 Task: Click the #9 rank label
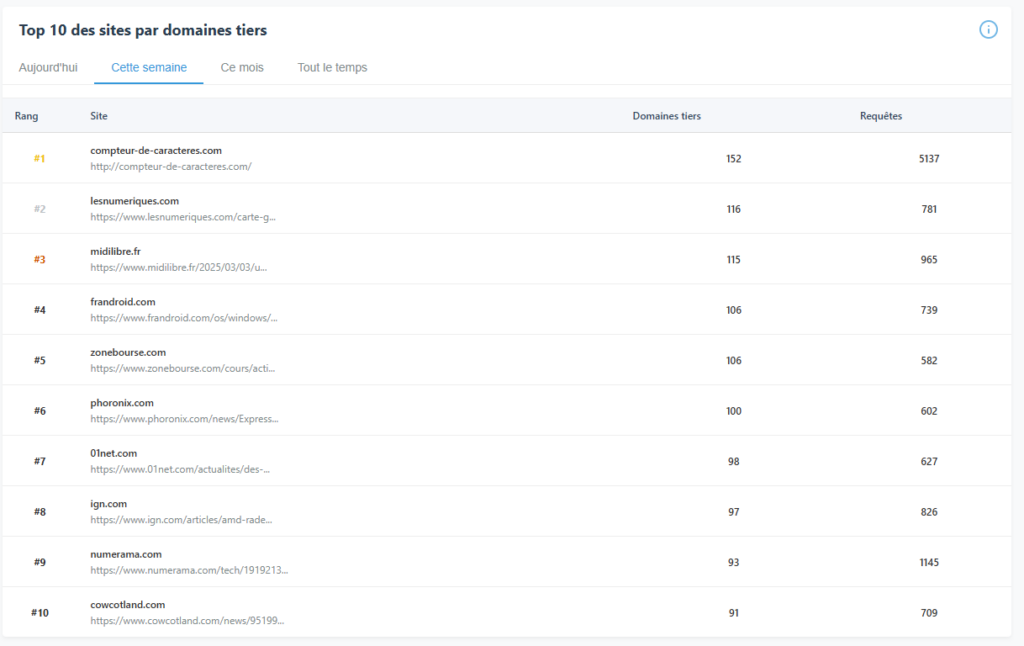coord(40,562)
